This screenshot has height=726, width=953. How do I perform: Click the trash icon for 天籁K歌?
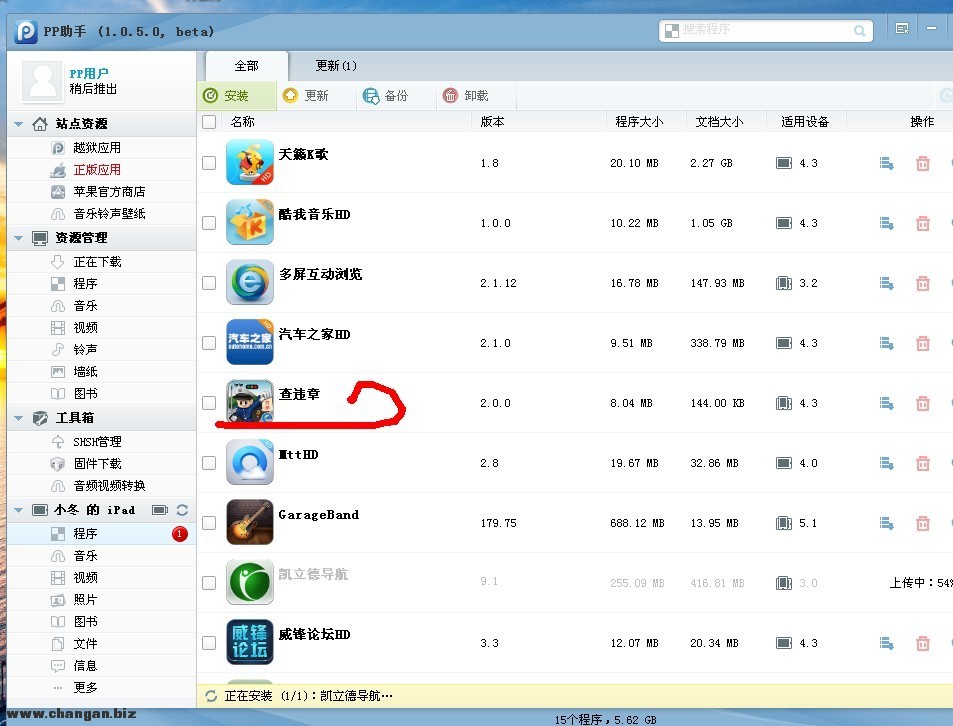click(922, 163)
